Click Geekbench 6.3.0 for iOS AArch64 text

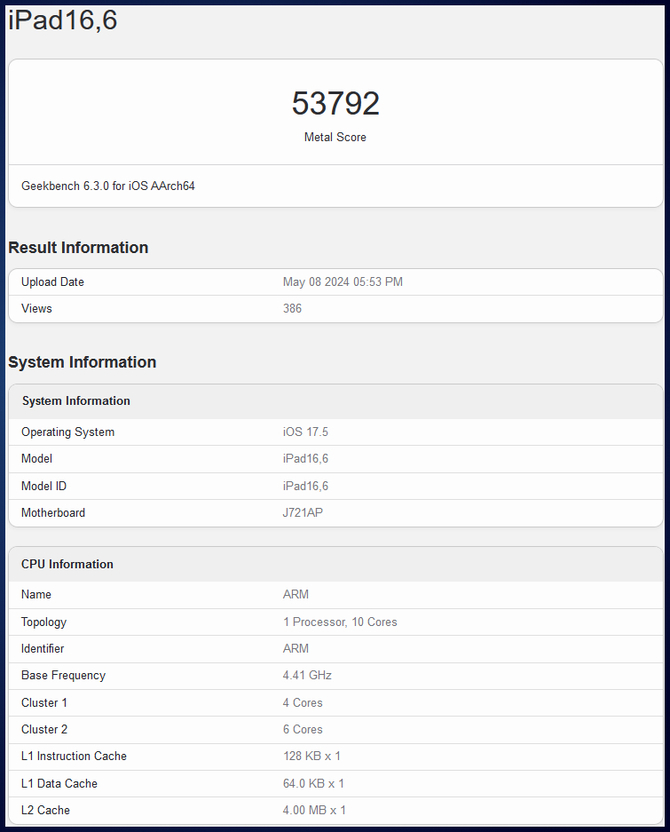click(x=108, y=186)
